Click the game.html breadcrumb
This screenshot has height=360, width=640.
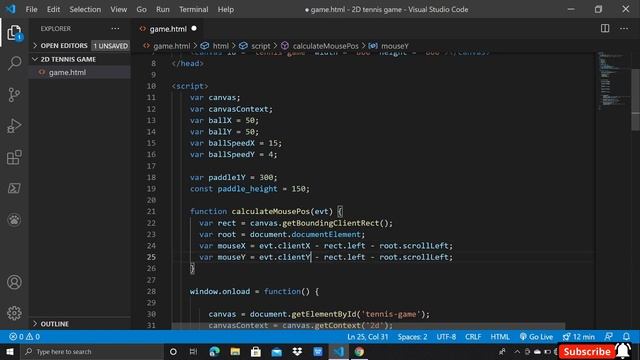(x=171, y=46)
